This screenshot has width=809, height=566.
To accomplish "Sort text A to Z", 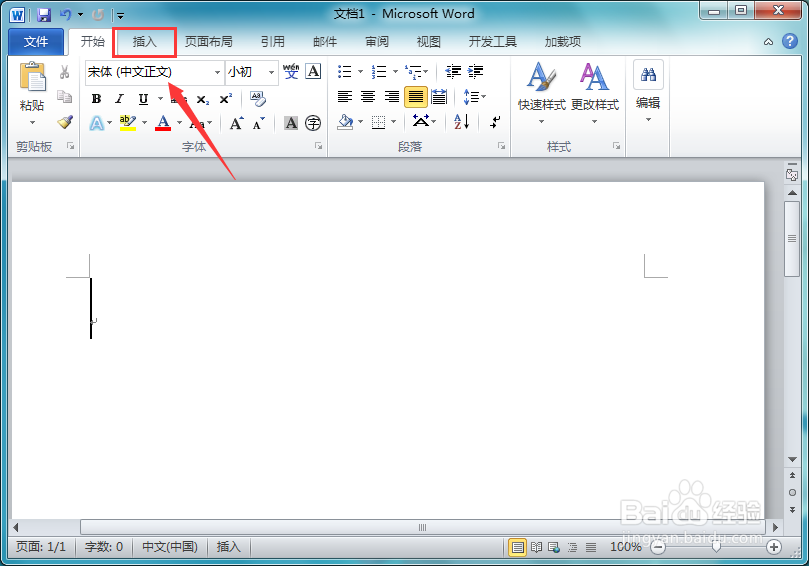I will [461, 122].
